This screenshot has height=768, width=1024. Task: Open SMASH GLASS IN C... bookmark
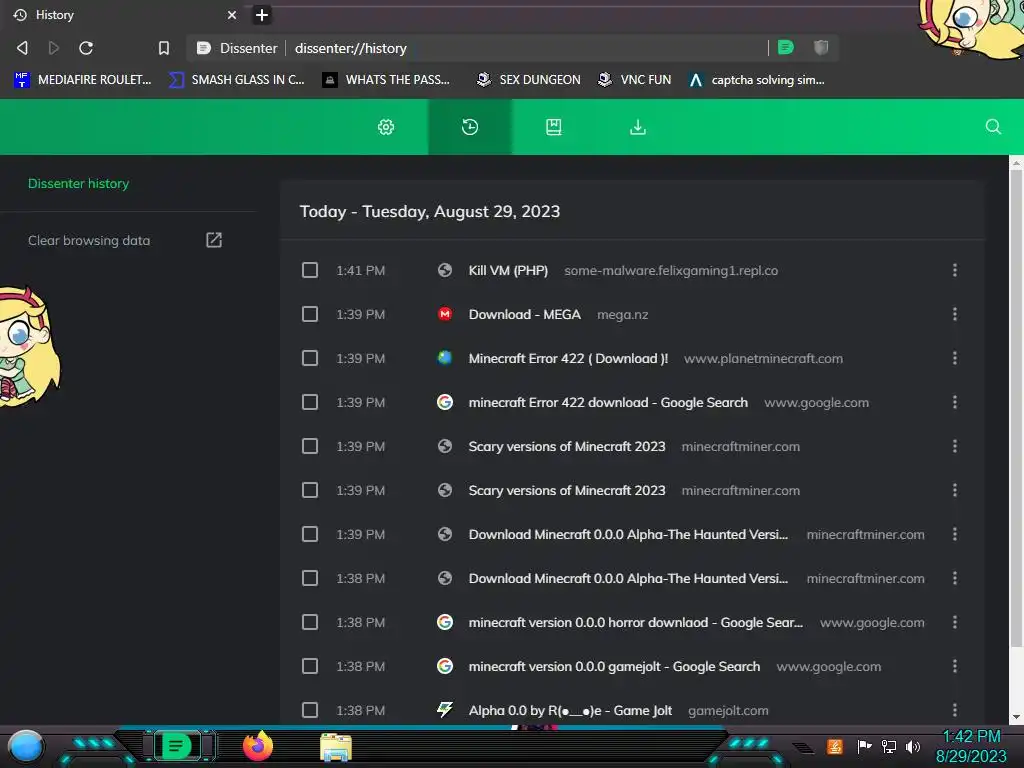point(236,80)
